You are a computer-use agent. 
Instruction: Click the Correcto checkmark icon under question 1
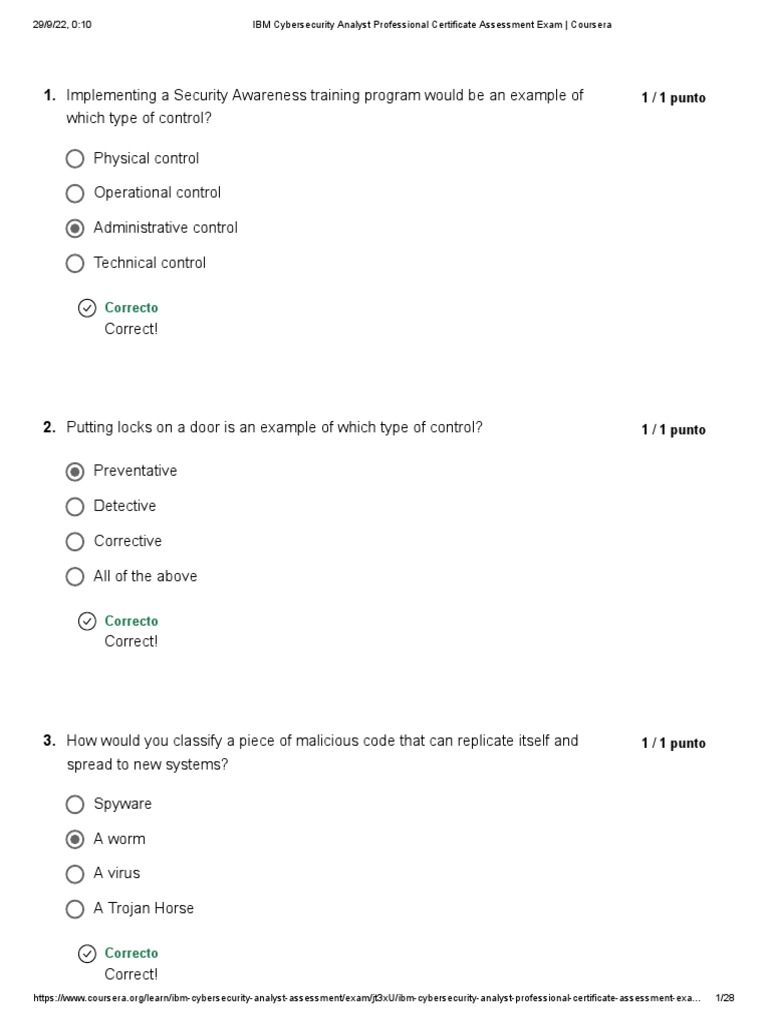click(87, 308)
